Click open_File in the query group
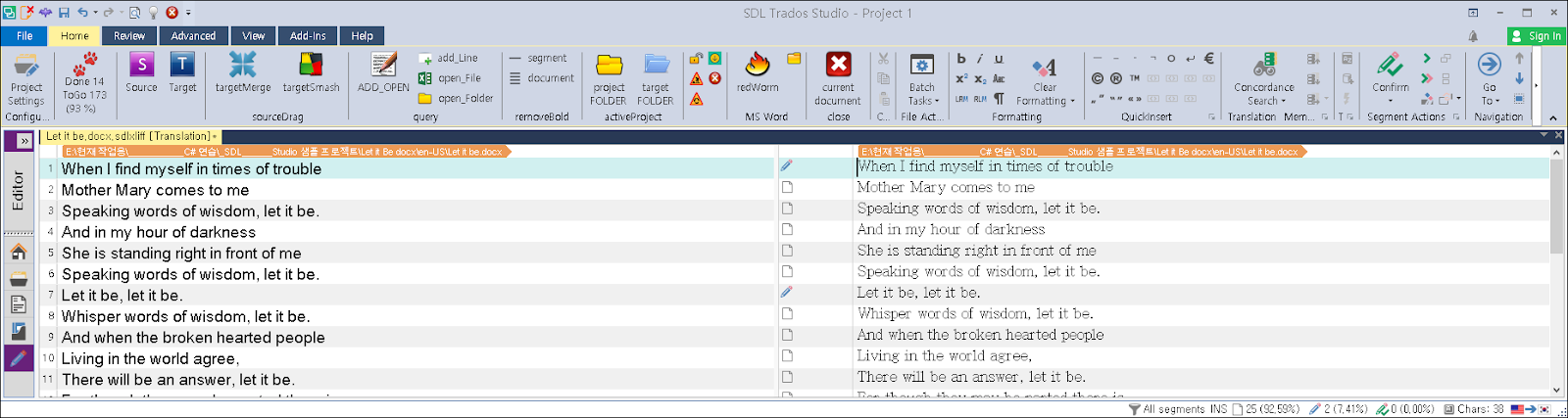This screenshot has width=1568, height=418. pyautogui.click(x=450, y=78)
